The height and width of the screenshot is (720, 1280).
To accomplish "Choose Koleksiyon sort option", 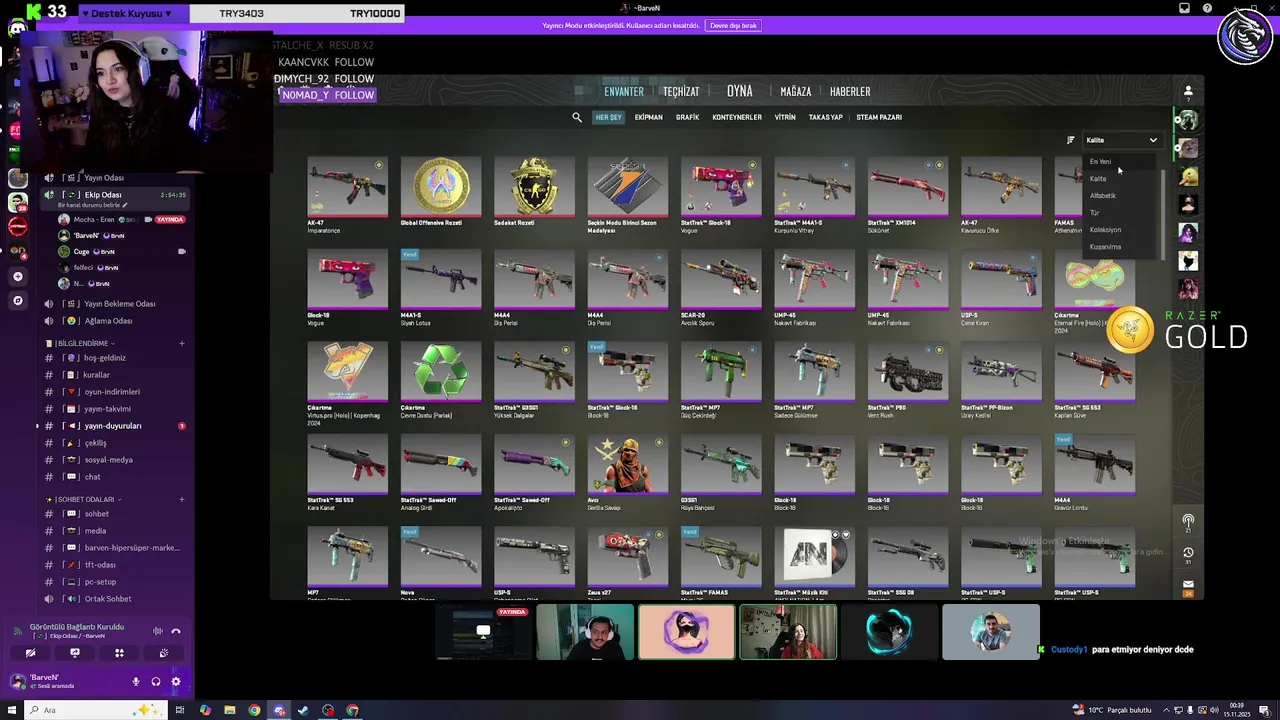I will [1105, 229].
